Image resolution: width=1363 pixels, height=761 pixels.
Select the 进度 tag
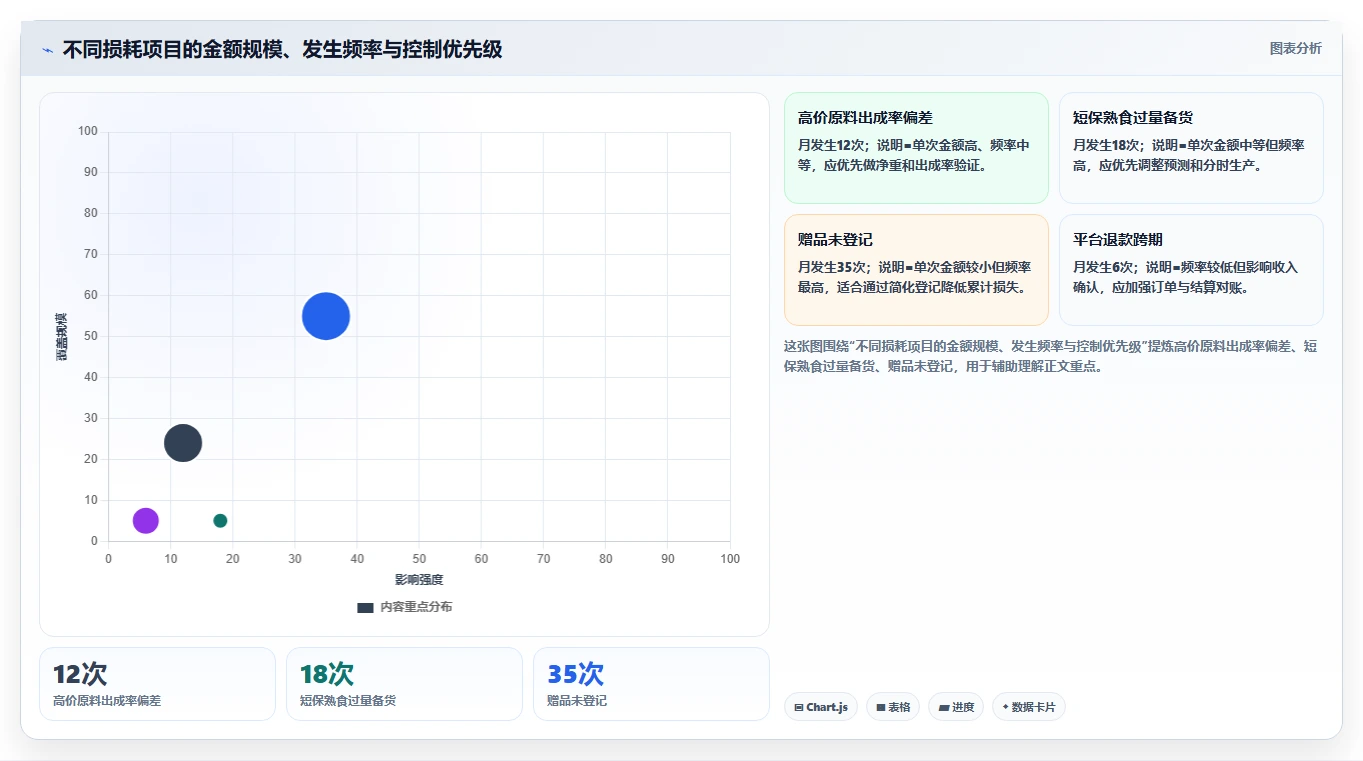click(956, 707)
